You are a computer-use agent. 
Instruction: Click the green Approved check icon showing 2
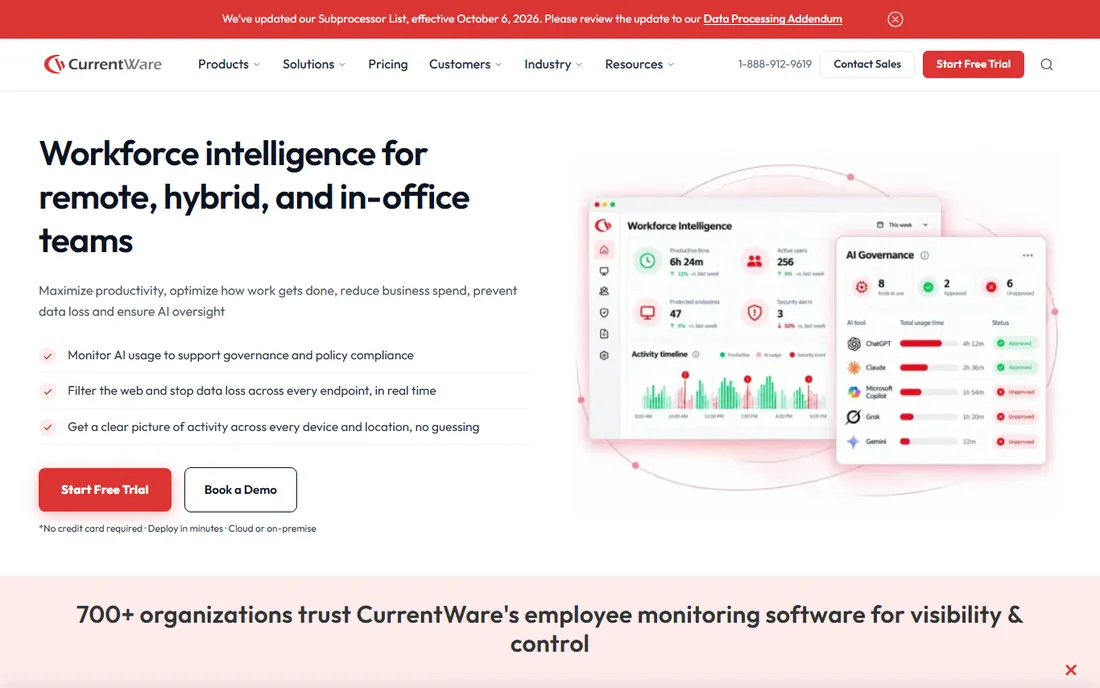(927, 286)
